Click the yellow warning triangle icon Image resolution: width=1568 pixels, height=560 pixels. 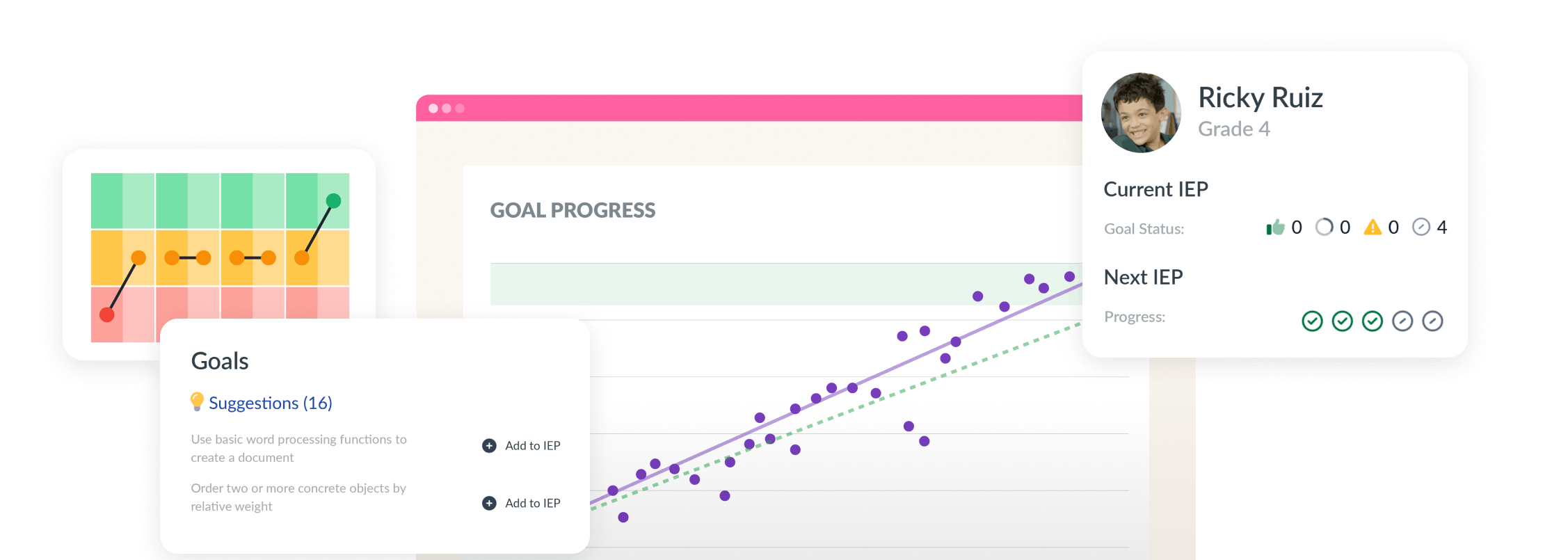[x=1373, y=227]
